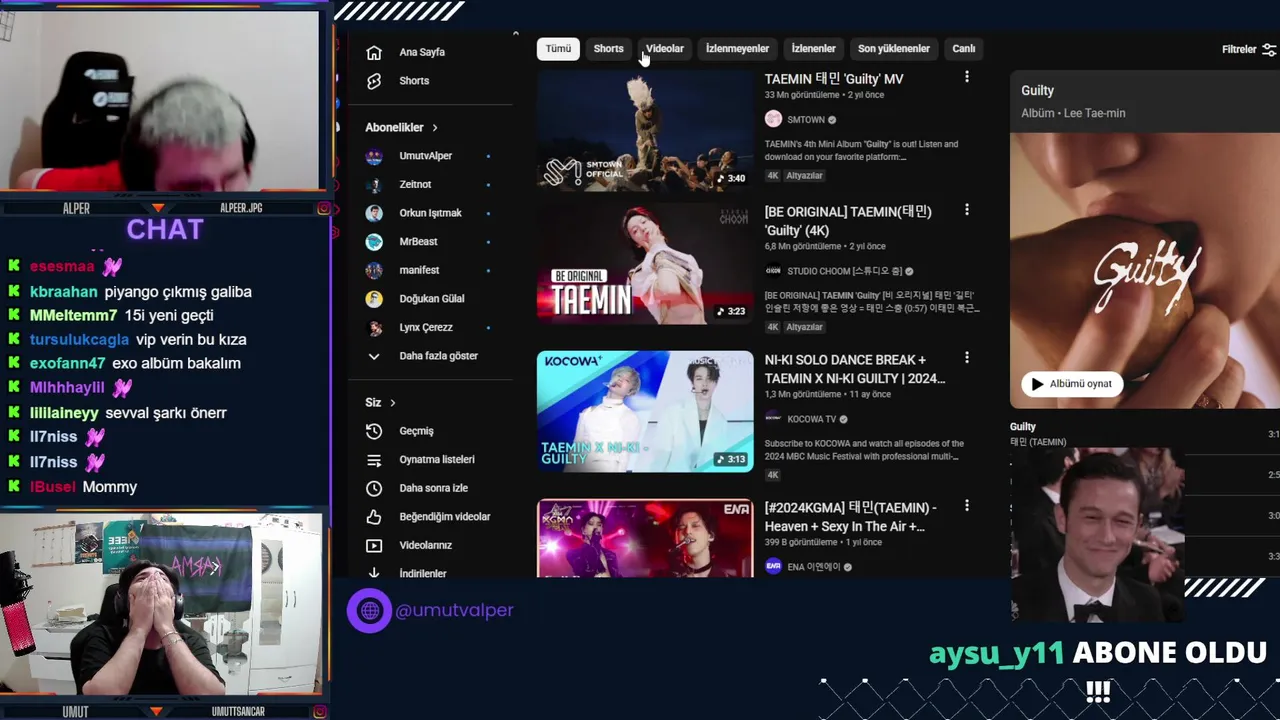The width and height of the screenshot is (1280, 720).
Task: Open Daha sonra izle clock icon
Action: 374,488
